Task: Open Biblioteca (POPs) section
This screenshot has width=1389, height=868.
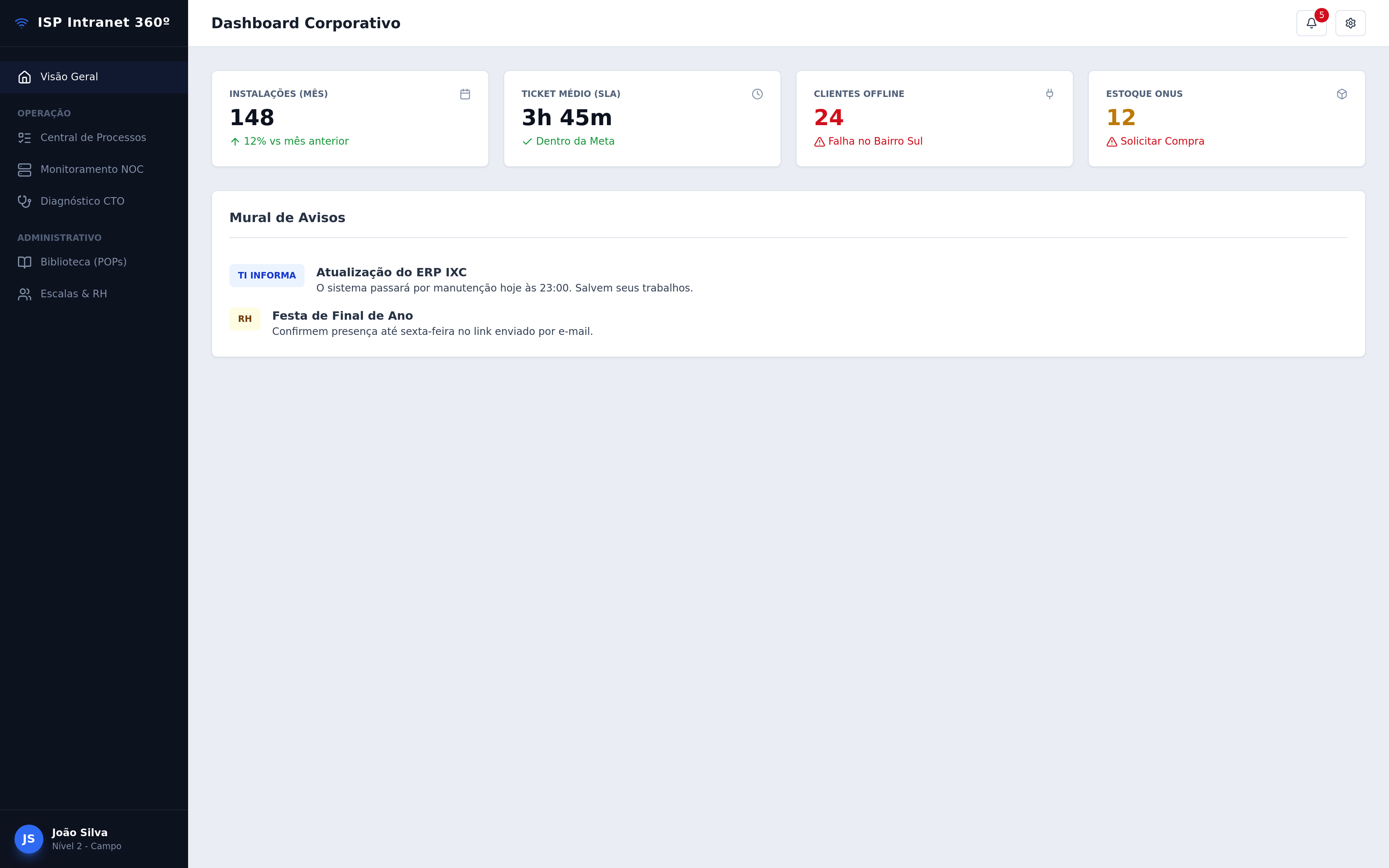Action: [x=83, y=262]
